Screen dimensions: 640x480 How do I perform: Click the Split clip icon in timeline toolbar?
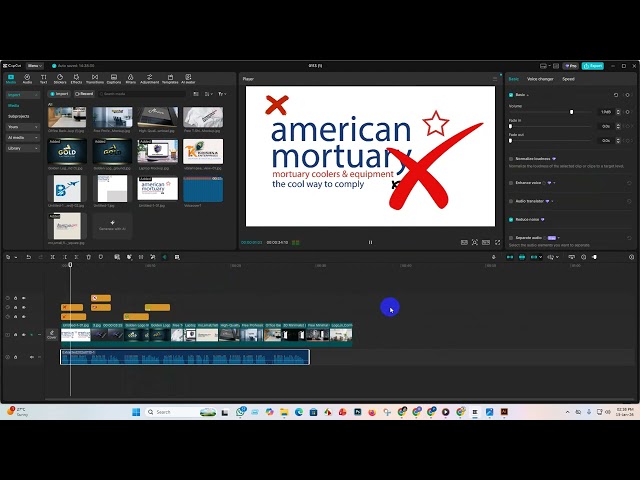tap(53, 257)
